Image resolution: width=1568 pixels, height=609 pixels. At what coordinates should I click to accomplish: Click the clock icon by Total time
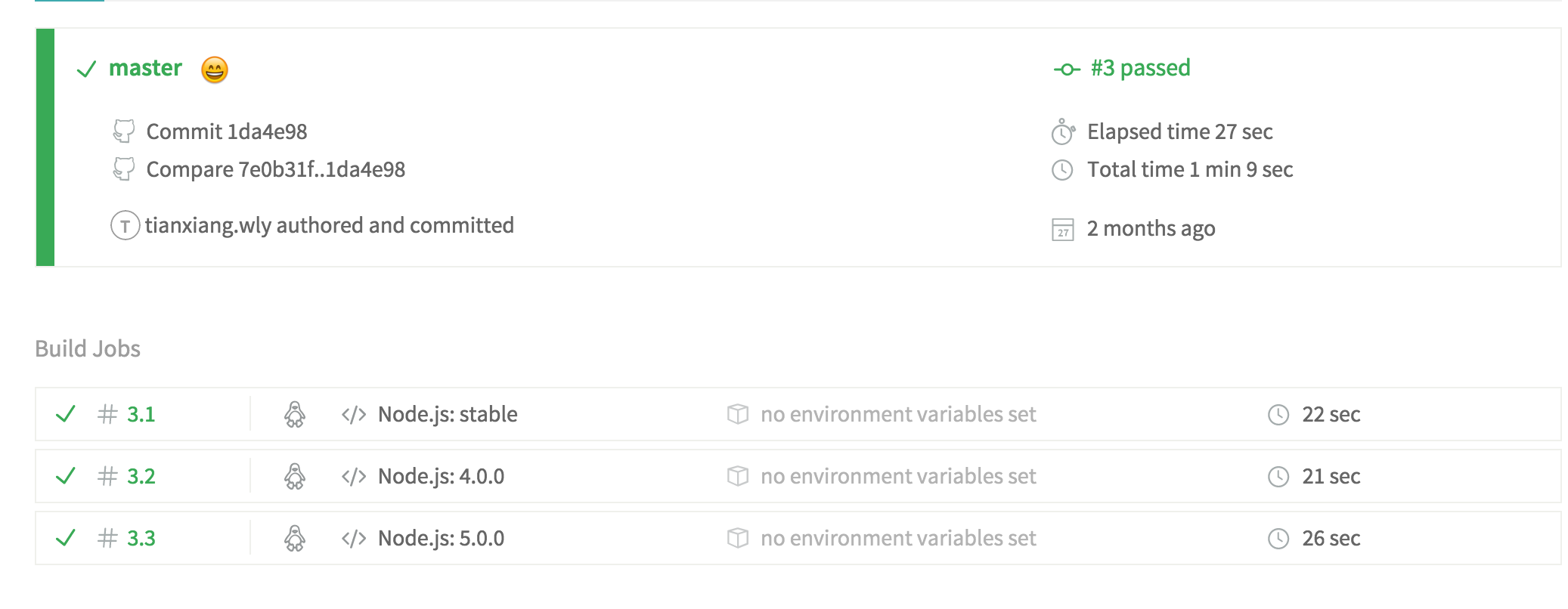click(x=1062, y=170)
